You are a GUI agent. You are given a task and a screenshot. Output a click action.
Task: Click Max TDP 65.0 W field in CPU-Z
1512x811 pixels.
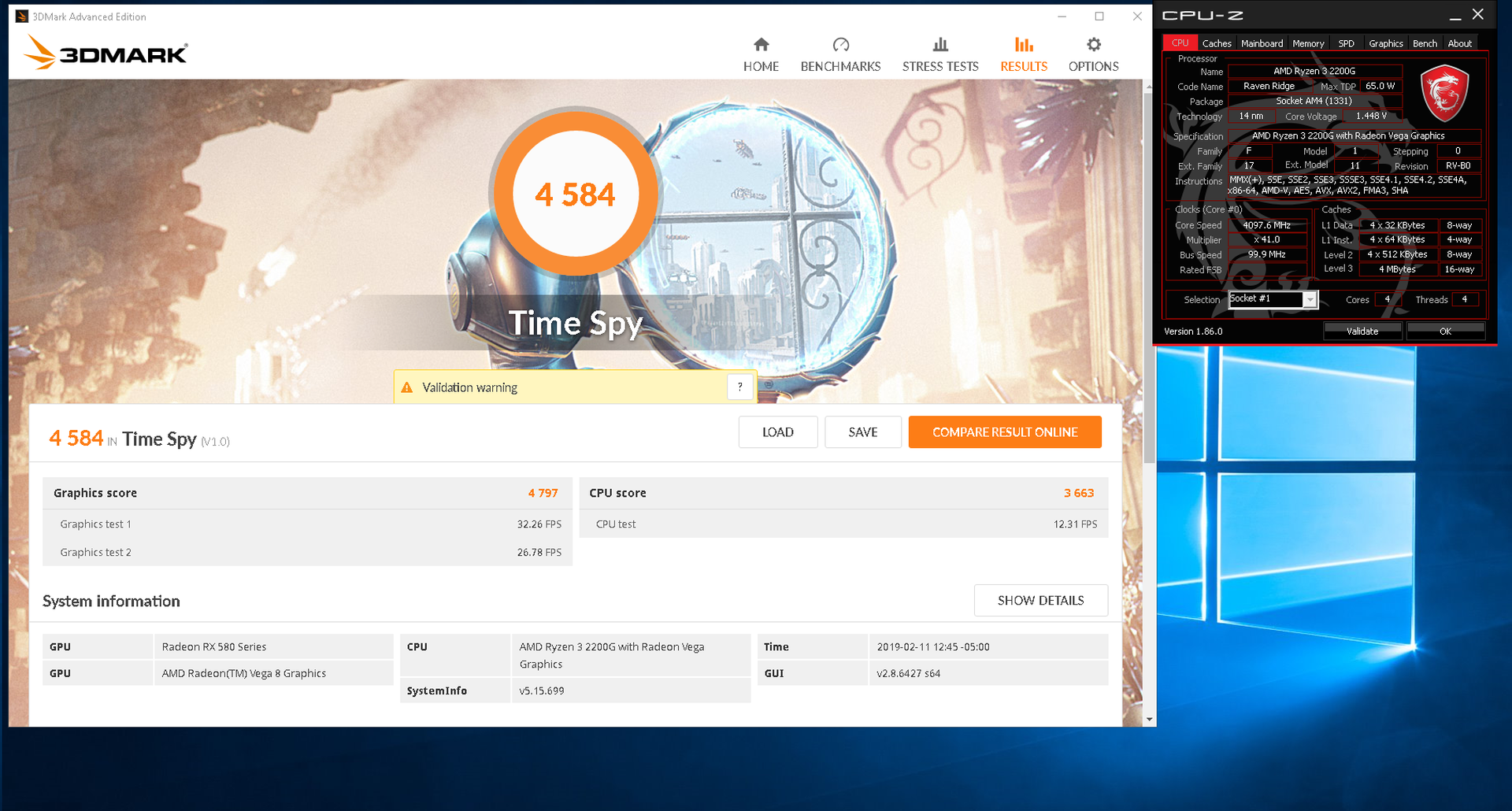[1380, 86]
